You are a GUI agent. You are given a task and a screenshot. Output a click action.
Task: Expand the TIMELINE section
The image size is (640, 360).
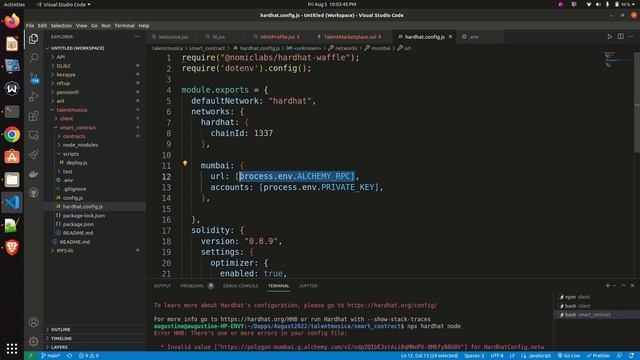click(62, 338)
